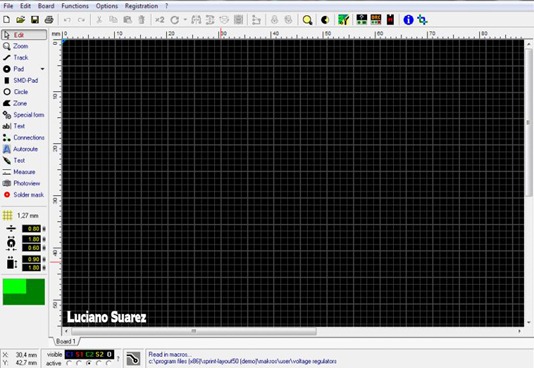
Task: Open the Edit menu
Action: (x=25, y=6)
